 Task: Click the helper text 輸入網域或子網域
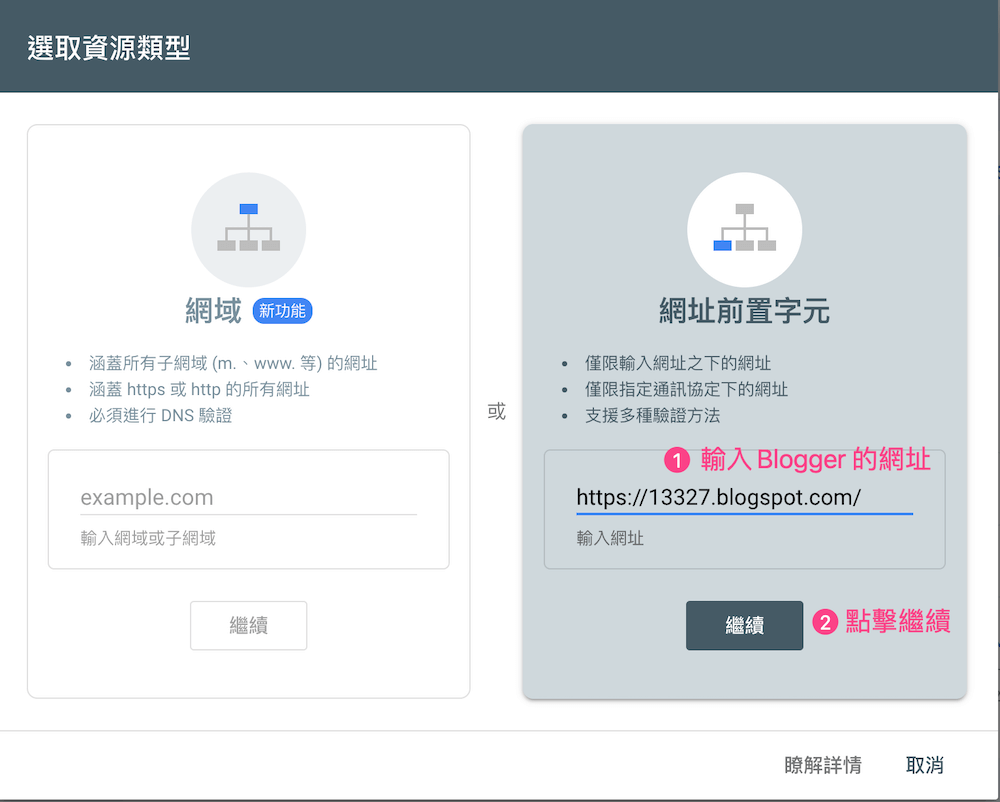tap(148, 538)
